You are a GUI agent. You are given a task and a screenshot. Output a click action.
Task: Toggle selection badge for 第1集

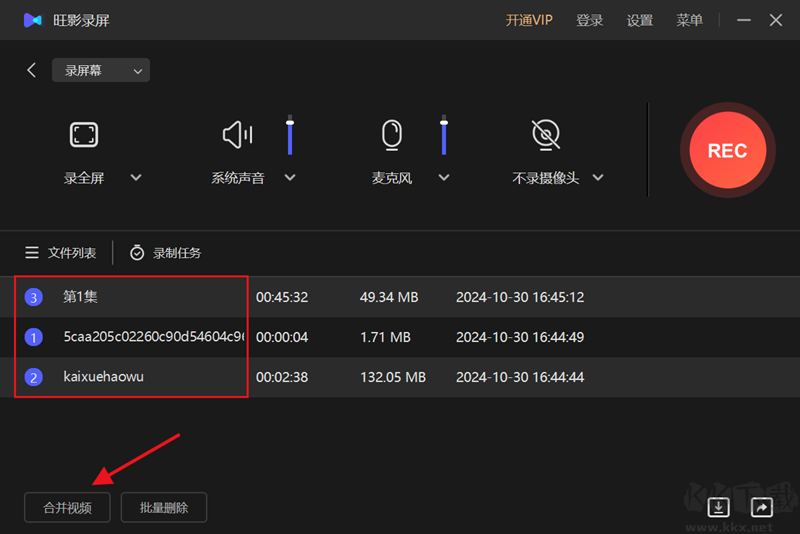pos(34,297)
